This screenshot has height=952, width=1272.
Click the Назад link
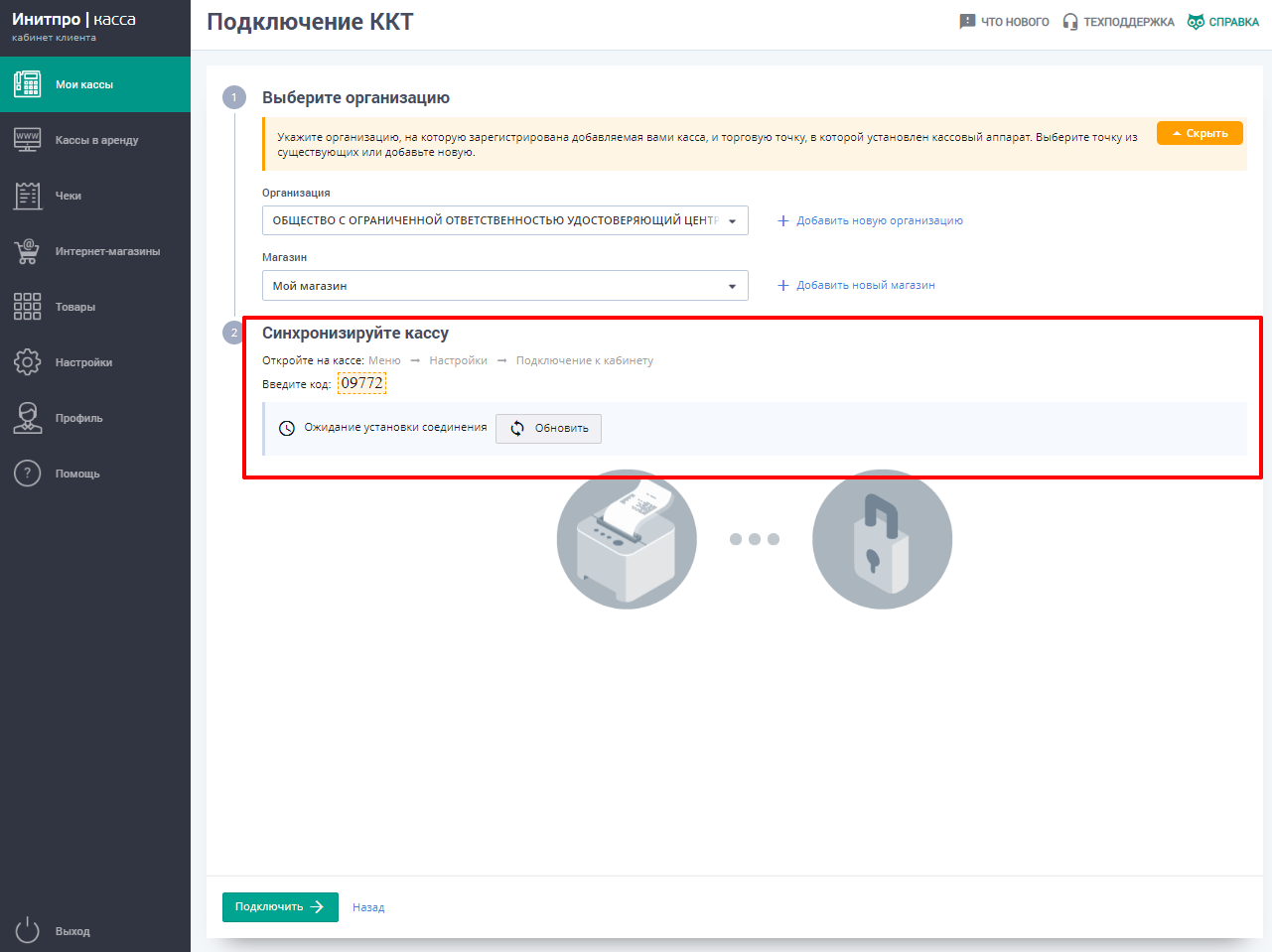click(368, 907)
